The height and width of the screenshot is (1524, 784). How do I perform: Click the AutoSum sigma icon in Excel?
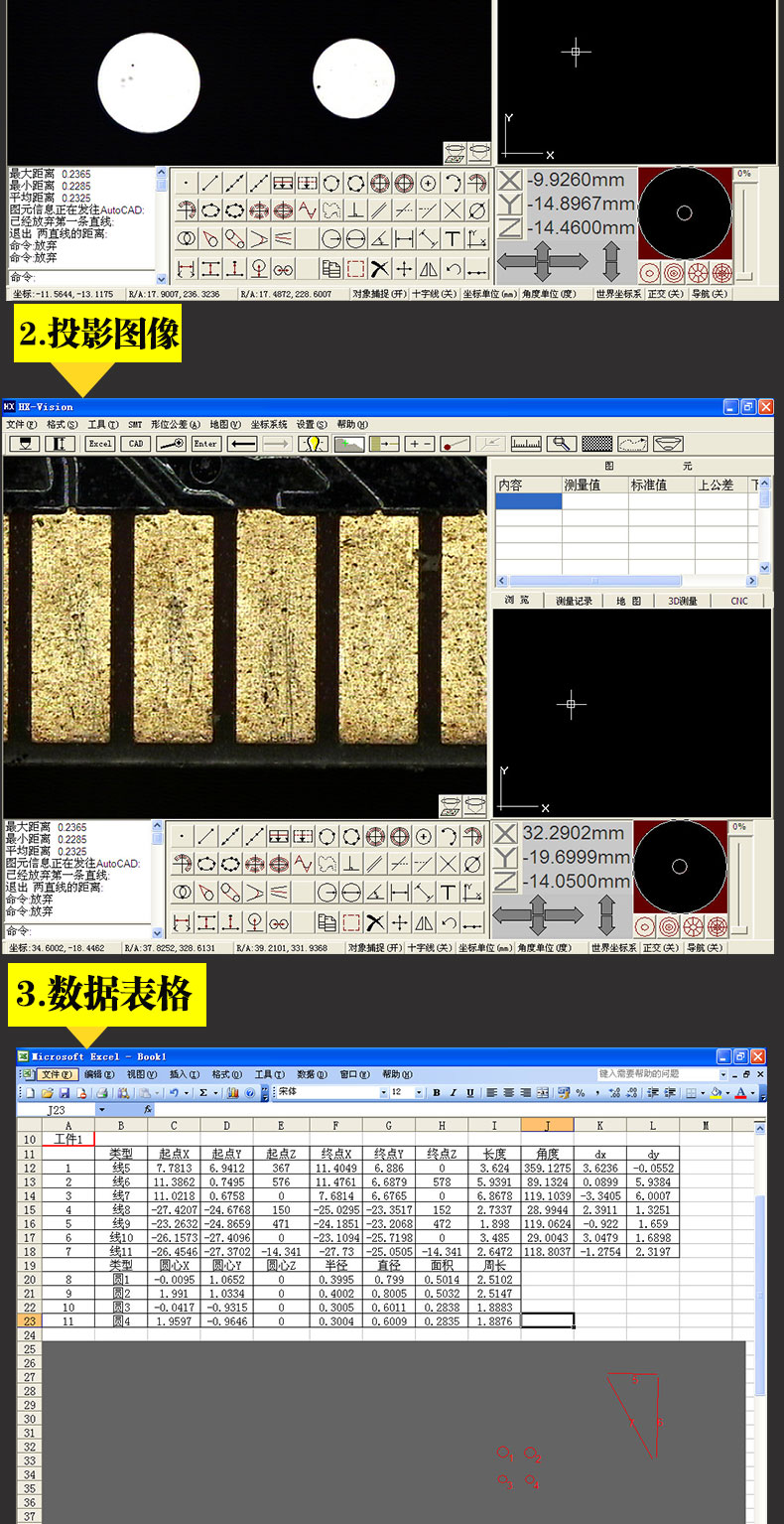(202, 1092)
